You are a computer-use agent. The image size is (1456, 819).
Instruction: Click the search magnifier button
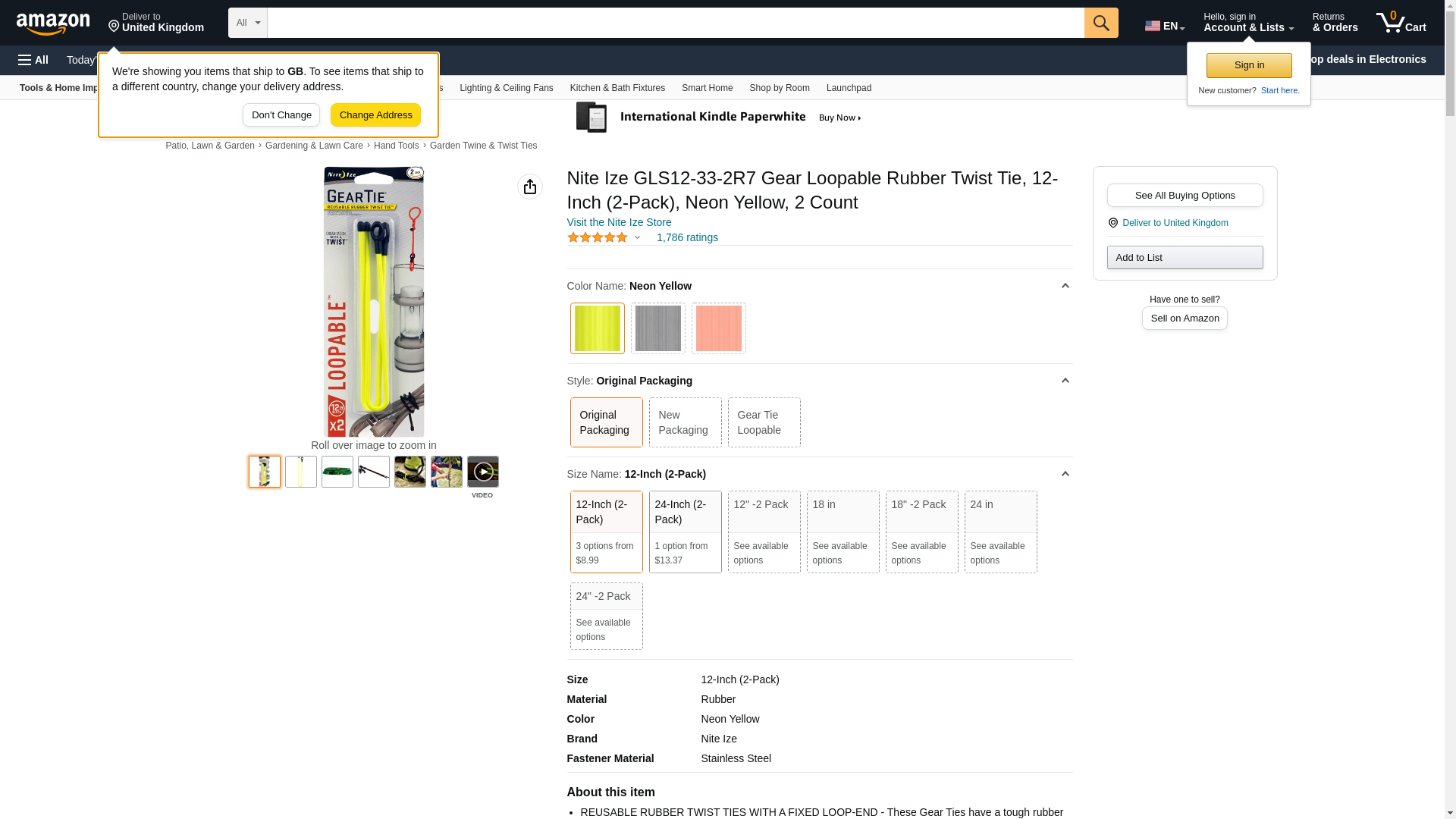click(x=1100, y=23)
